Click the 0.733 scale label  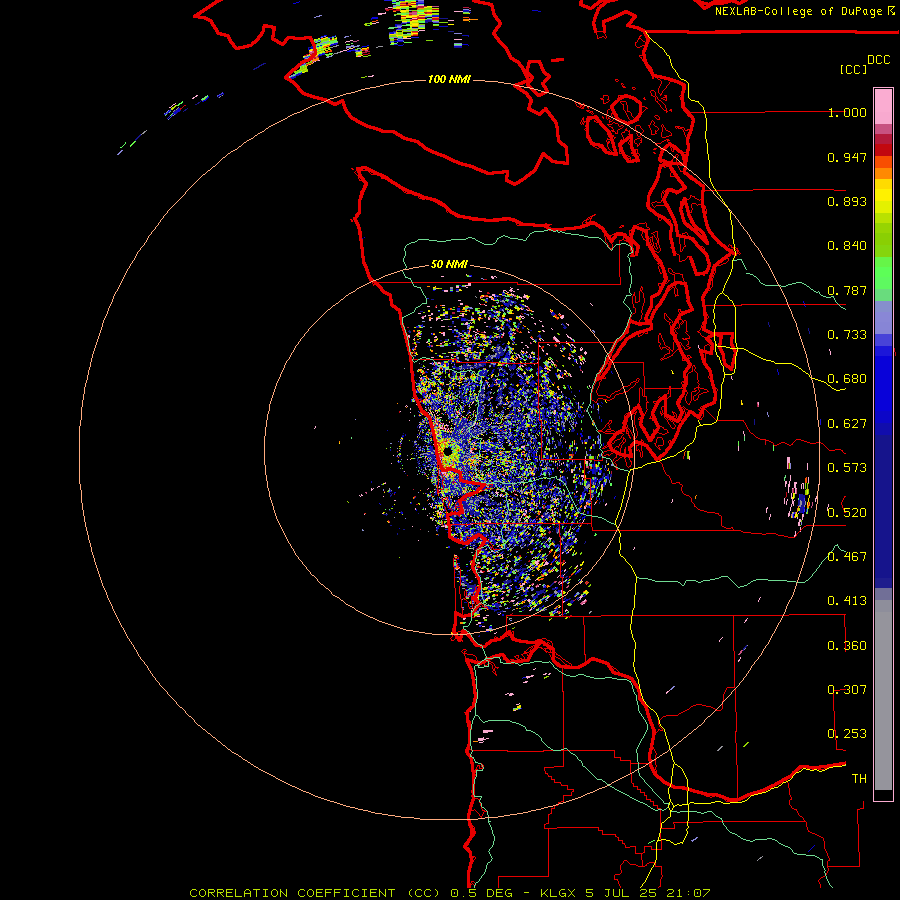[847, 335]
